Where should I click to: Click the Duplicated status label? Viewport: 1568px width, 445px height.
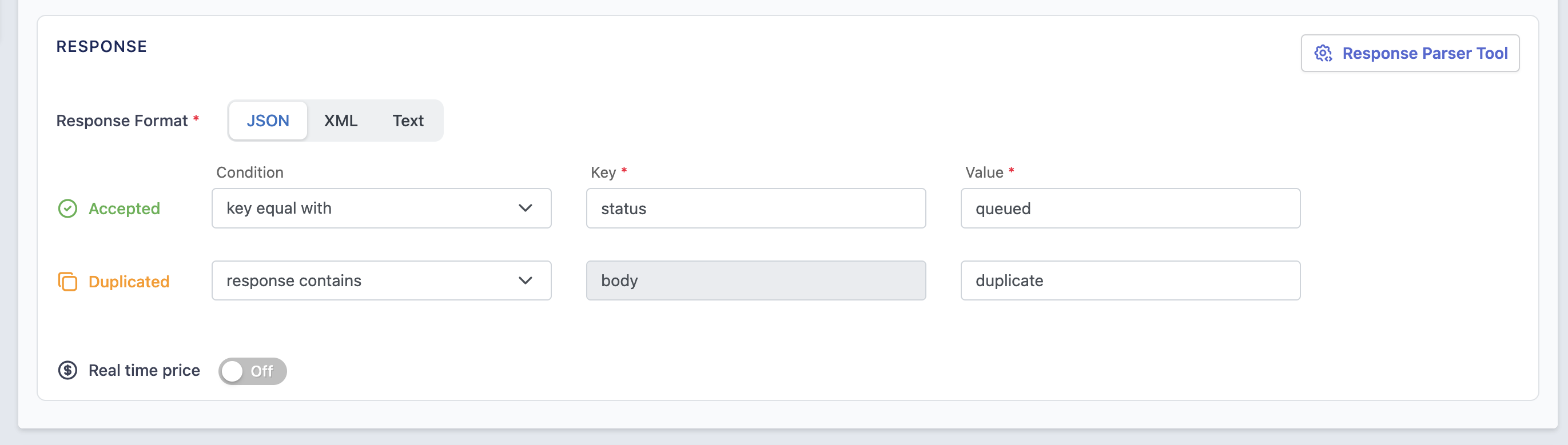coord(129,282)
